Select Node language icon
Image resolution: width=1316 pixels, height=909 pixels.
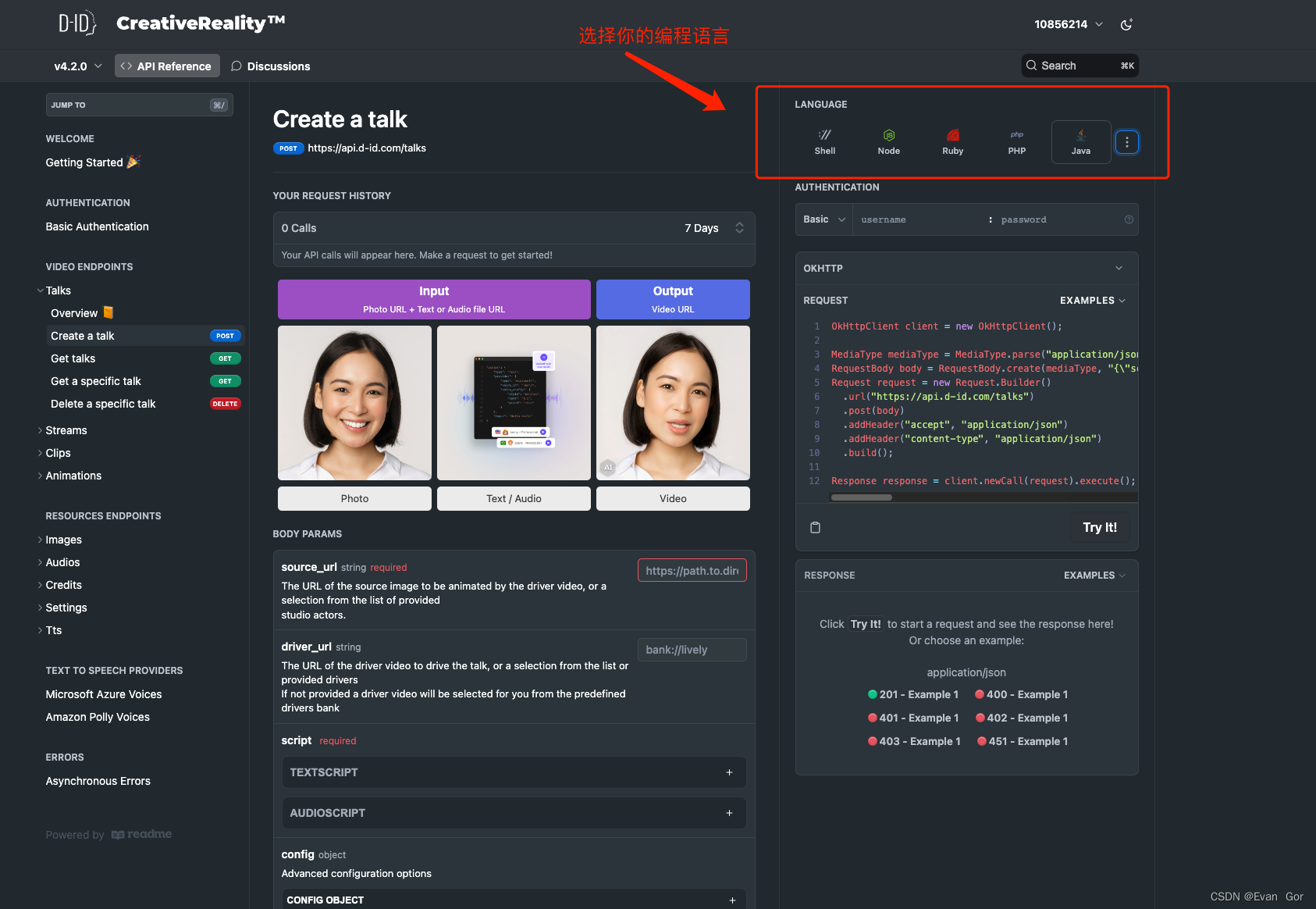pos(889,142)
